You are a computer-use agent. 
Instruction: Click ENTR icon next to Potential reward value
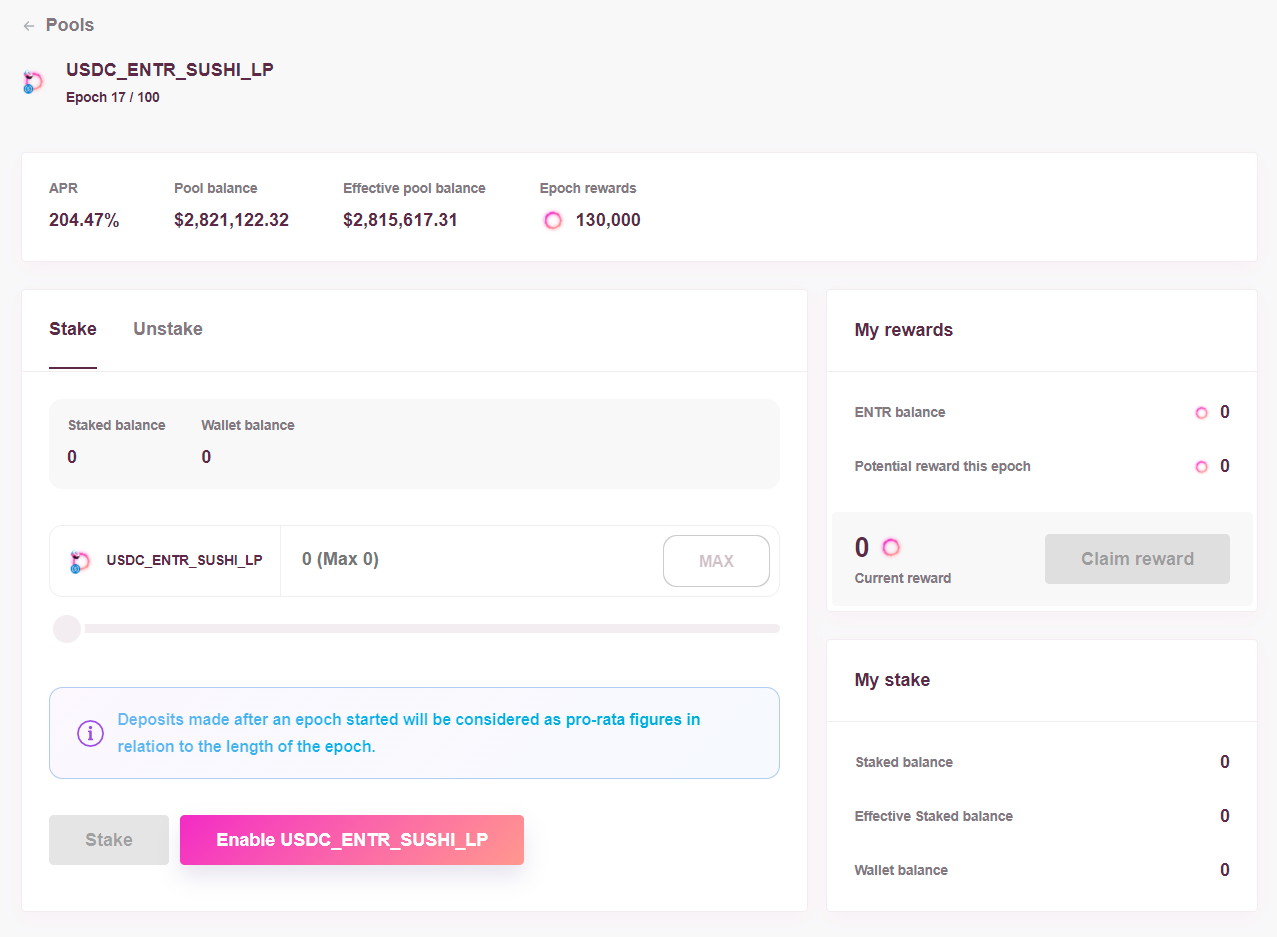point(1201,466)
